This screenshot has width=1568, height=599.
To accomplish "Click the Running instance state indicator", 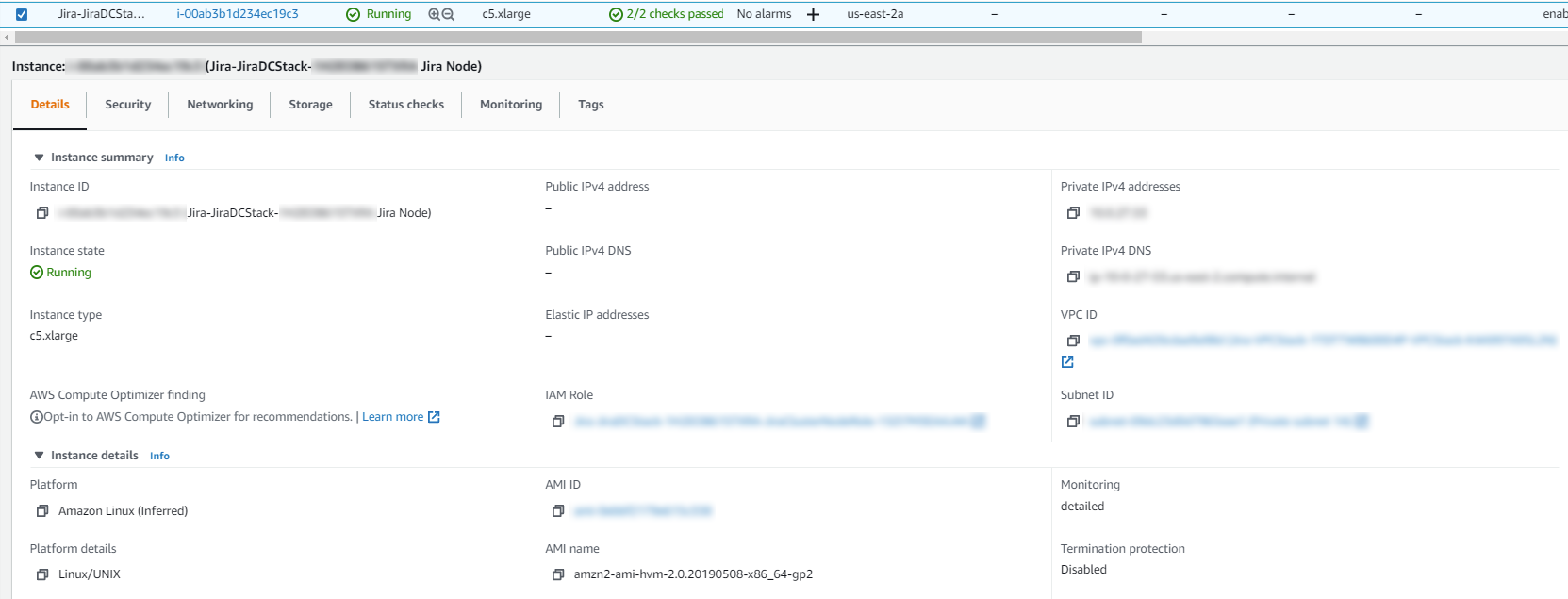I will 60,273.
